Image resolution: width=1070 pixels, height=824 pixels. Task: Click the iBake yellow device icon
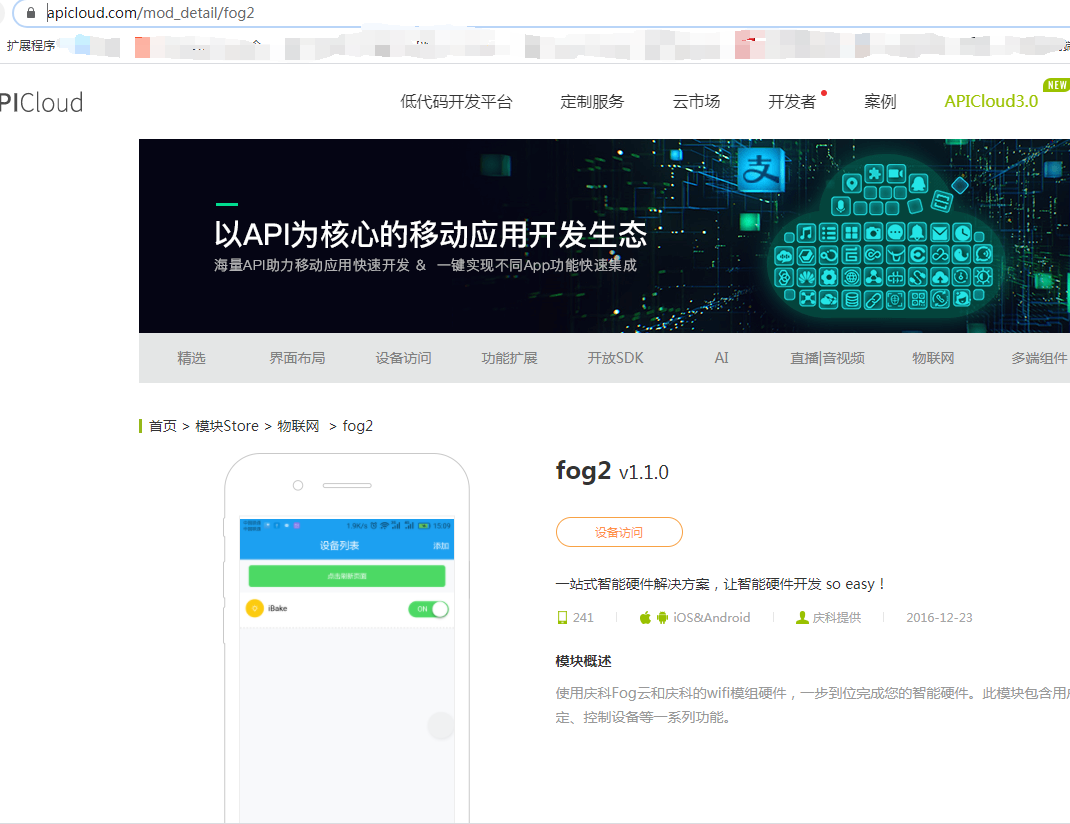click(x=255, y=608)
